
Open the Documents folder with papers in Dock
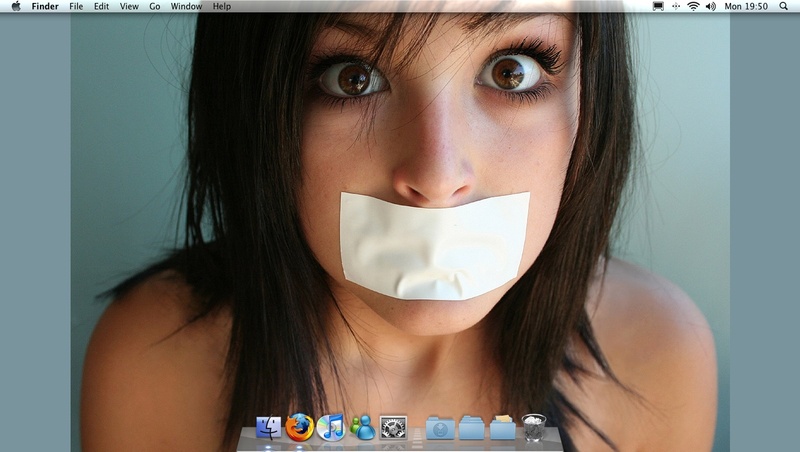(x=503, y=428)
